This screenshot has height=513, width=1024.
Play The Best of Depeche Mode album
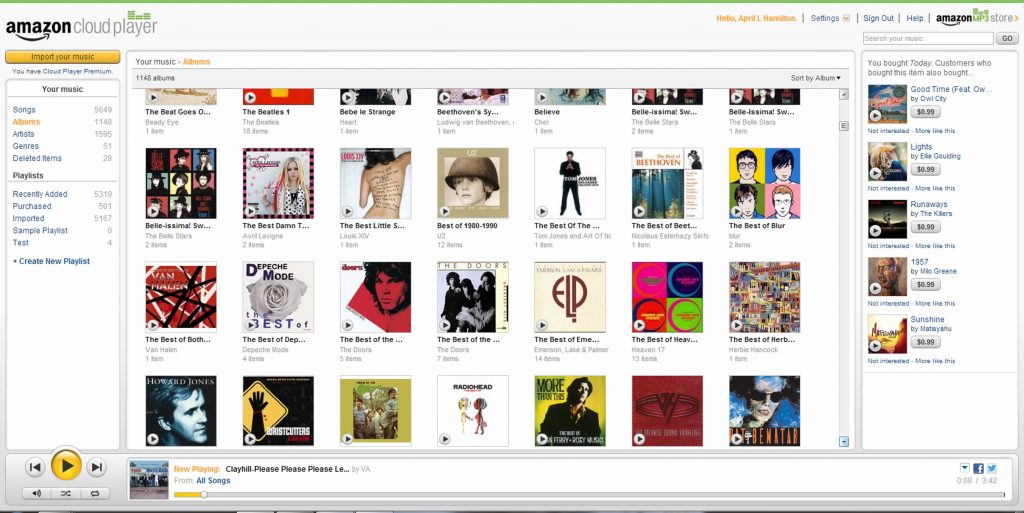(250, 325)
